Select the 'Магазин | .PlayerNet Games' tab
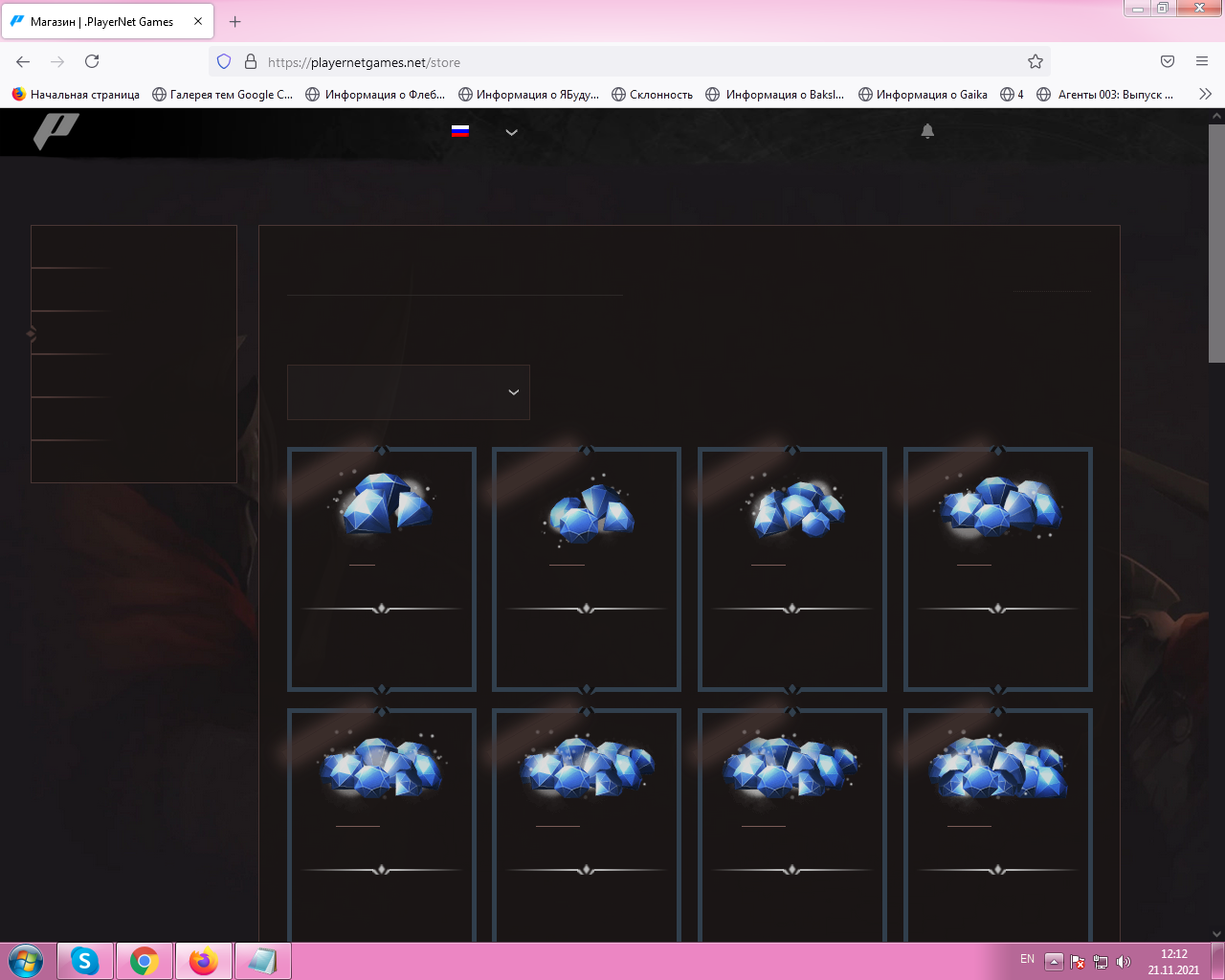This screenshot has height=980, width=1225. click(x=101, y=21)
